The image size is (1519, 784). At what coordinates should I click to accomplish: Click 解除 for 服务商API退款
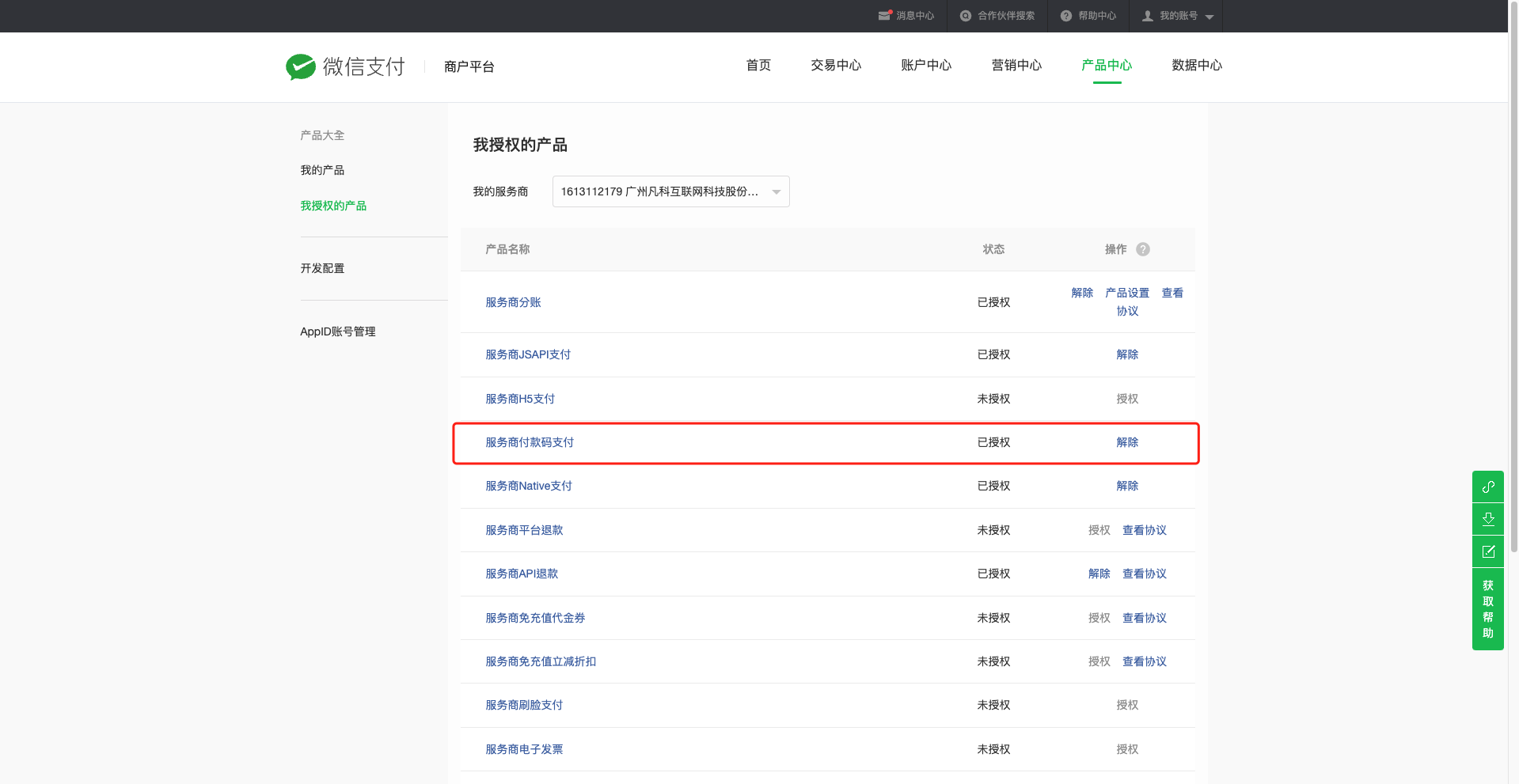[x=1099, y=574]
